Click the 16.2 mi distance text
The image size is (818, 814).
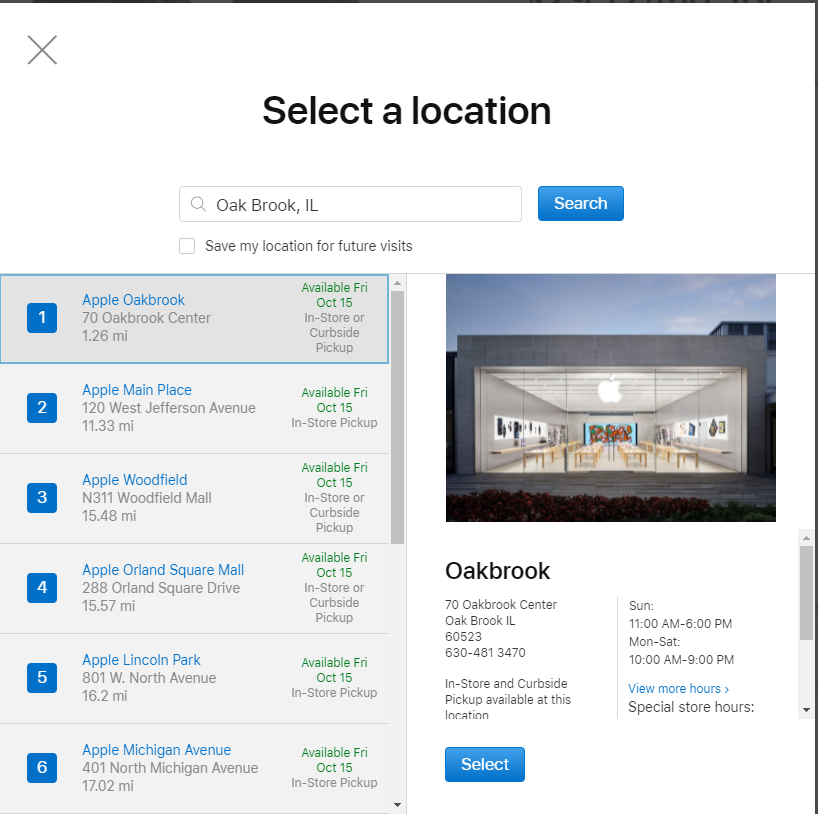tap(105, 696)
